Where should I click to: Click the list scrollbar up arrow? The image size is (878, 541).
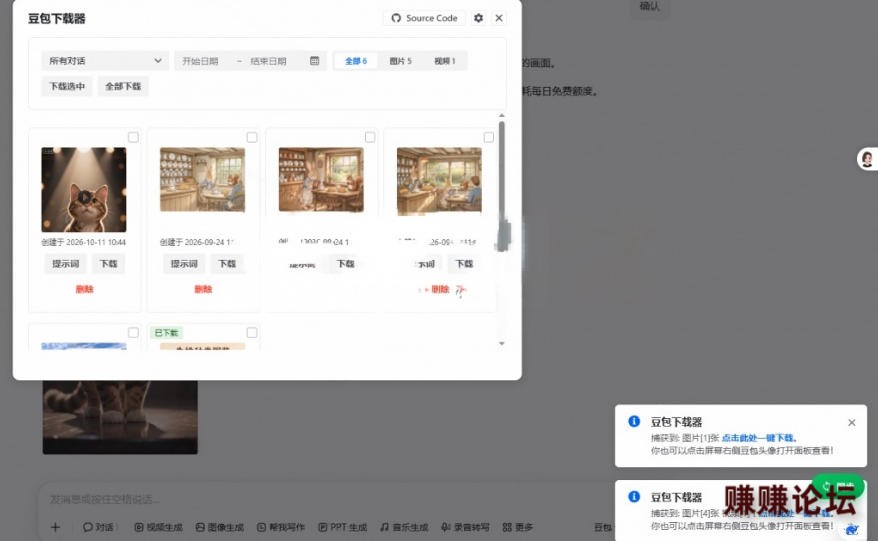tap(502, 115)
